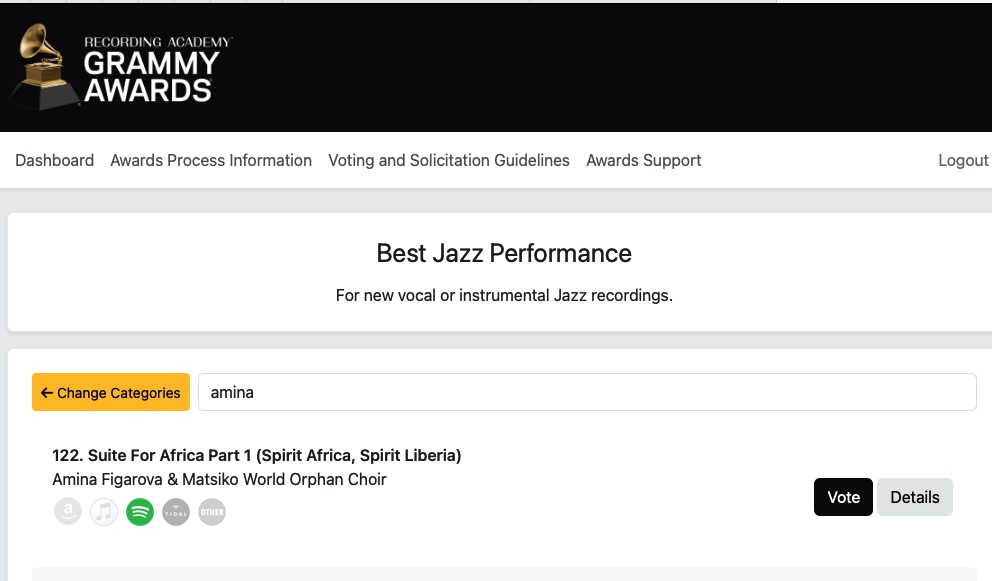Screen dimensions: 992x581
Task: Click the Best Jazz Performance heading
Action: [504, 253]
